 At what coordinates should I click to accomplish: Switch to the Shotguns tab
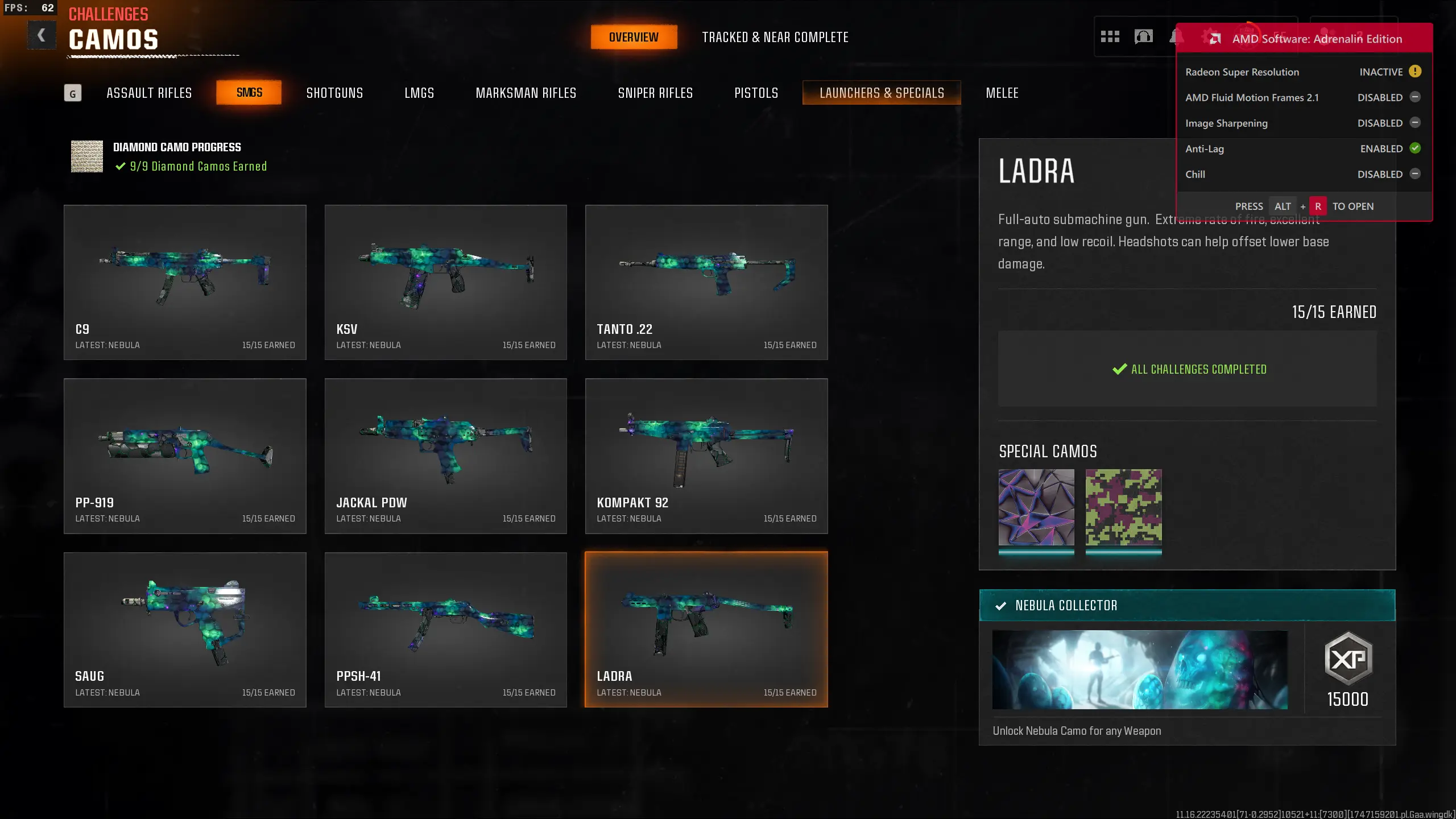tap(334, 93)
